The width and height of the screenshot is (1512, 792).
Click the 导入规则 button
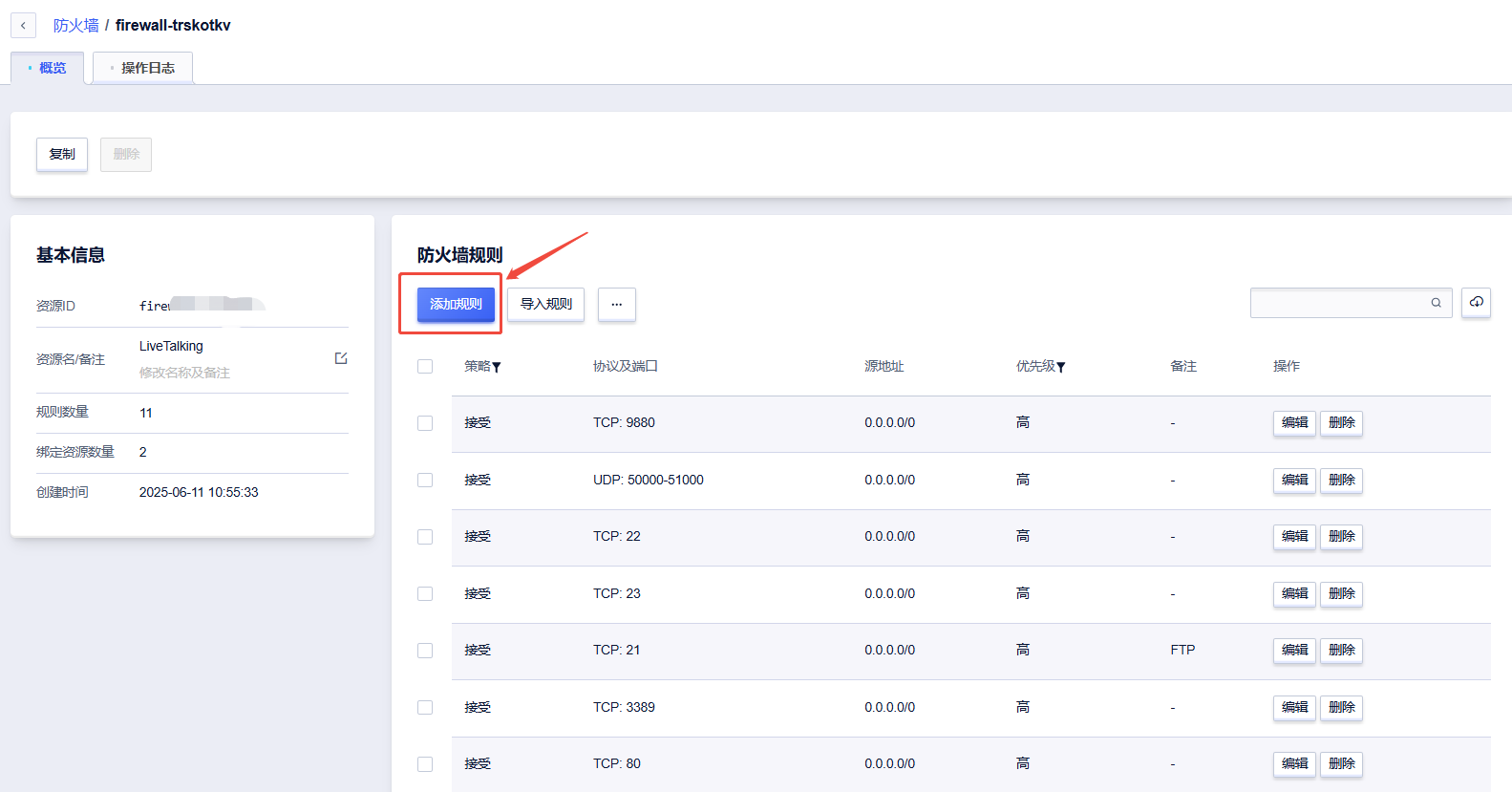pyautogui.click(x=545, y=305)
